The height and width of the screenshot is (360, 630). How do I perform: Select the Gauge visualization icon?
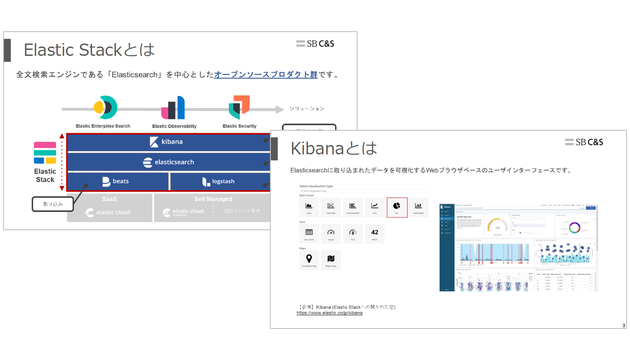[331, 234]
